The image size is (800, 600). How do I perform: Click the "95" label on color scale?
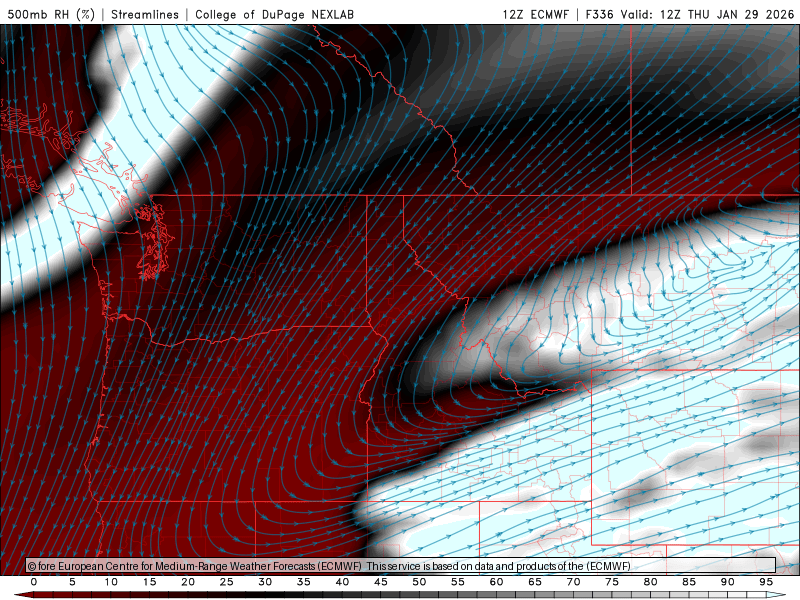[766, 582]
